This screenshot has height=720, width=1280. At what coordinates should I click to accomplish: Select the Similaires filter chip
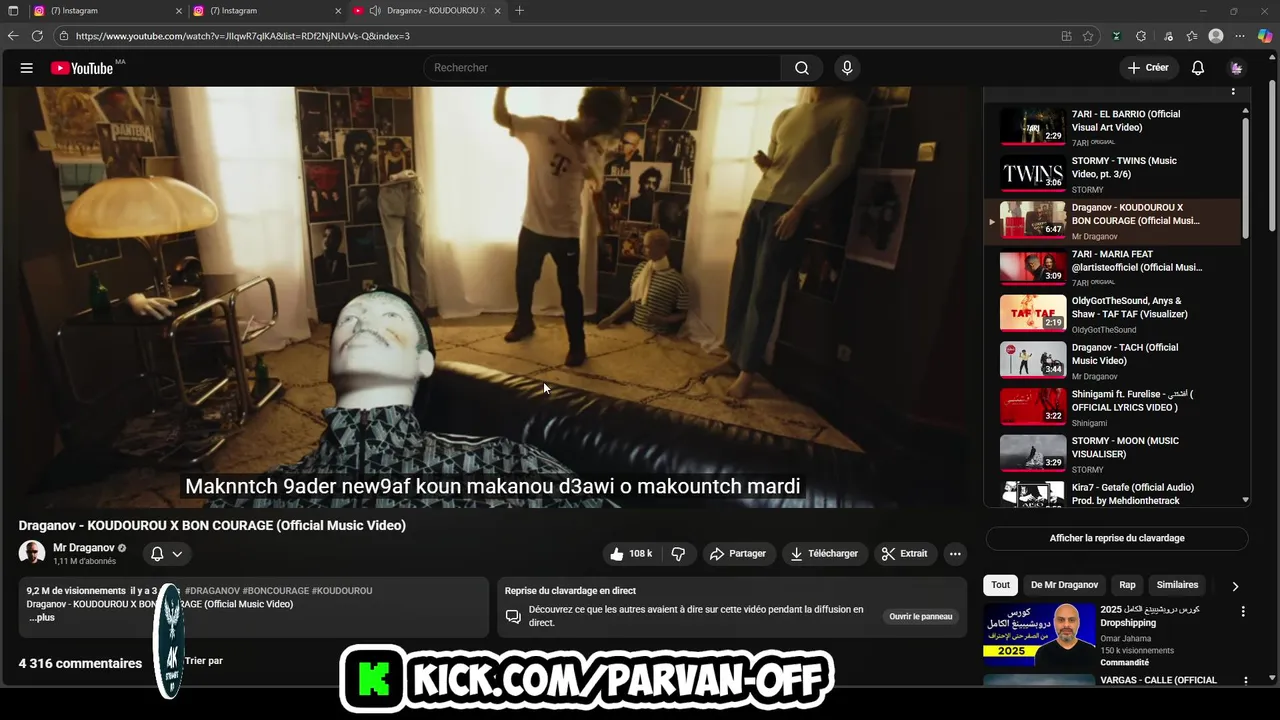(1177, 585)
